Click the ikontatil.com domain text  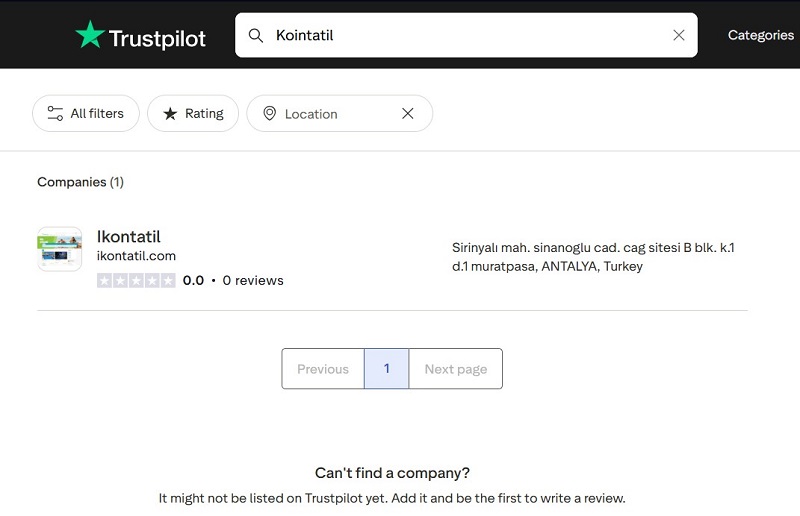click(x=136, y=256)
